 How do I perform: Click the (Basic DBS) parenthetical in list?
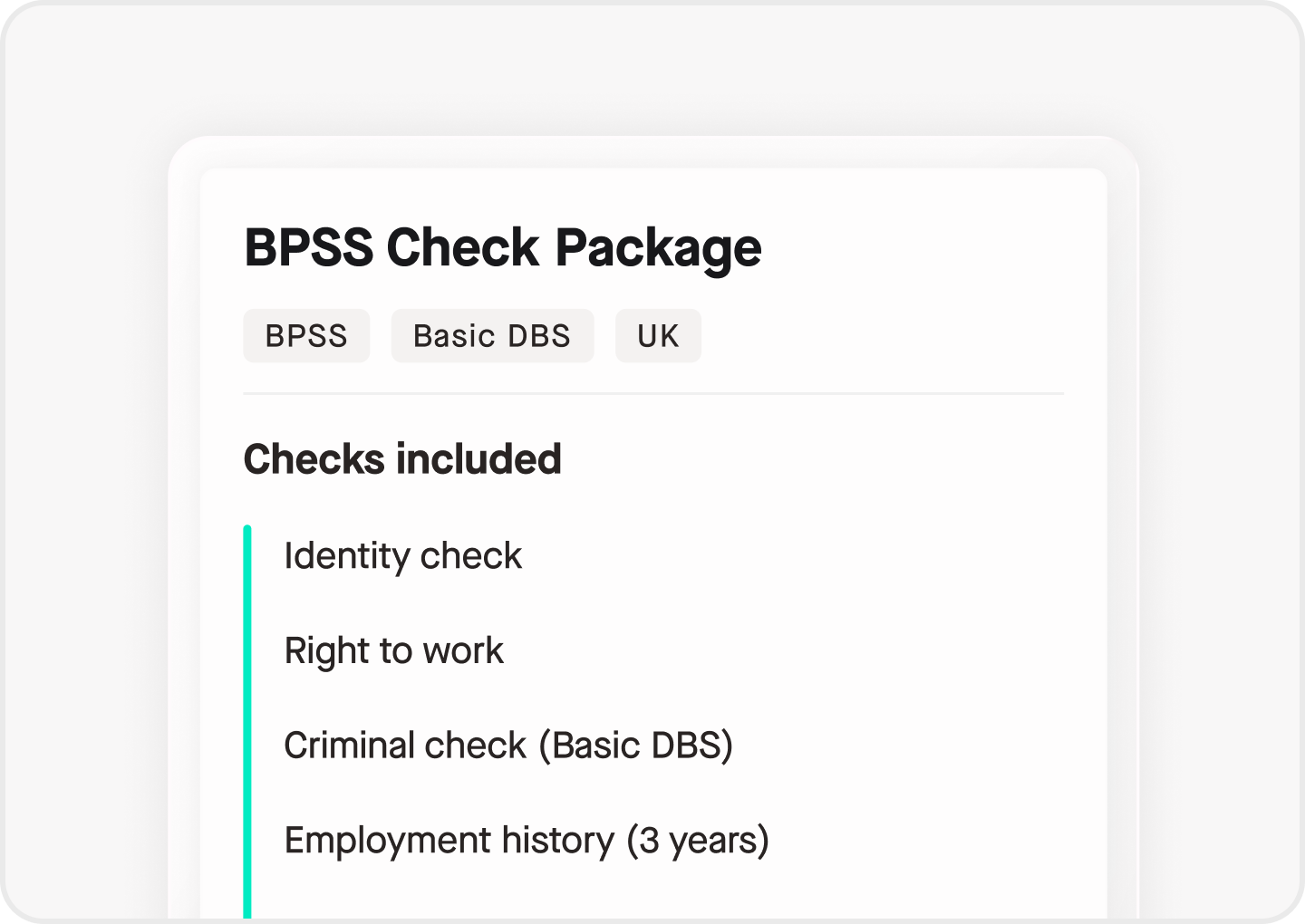coord(636,746)
